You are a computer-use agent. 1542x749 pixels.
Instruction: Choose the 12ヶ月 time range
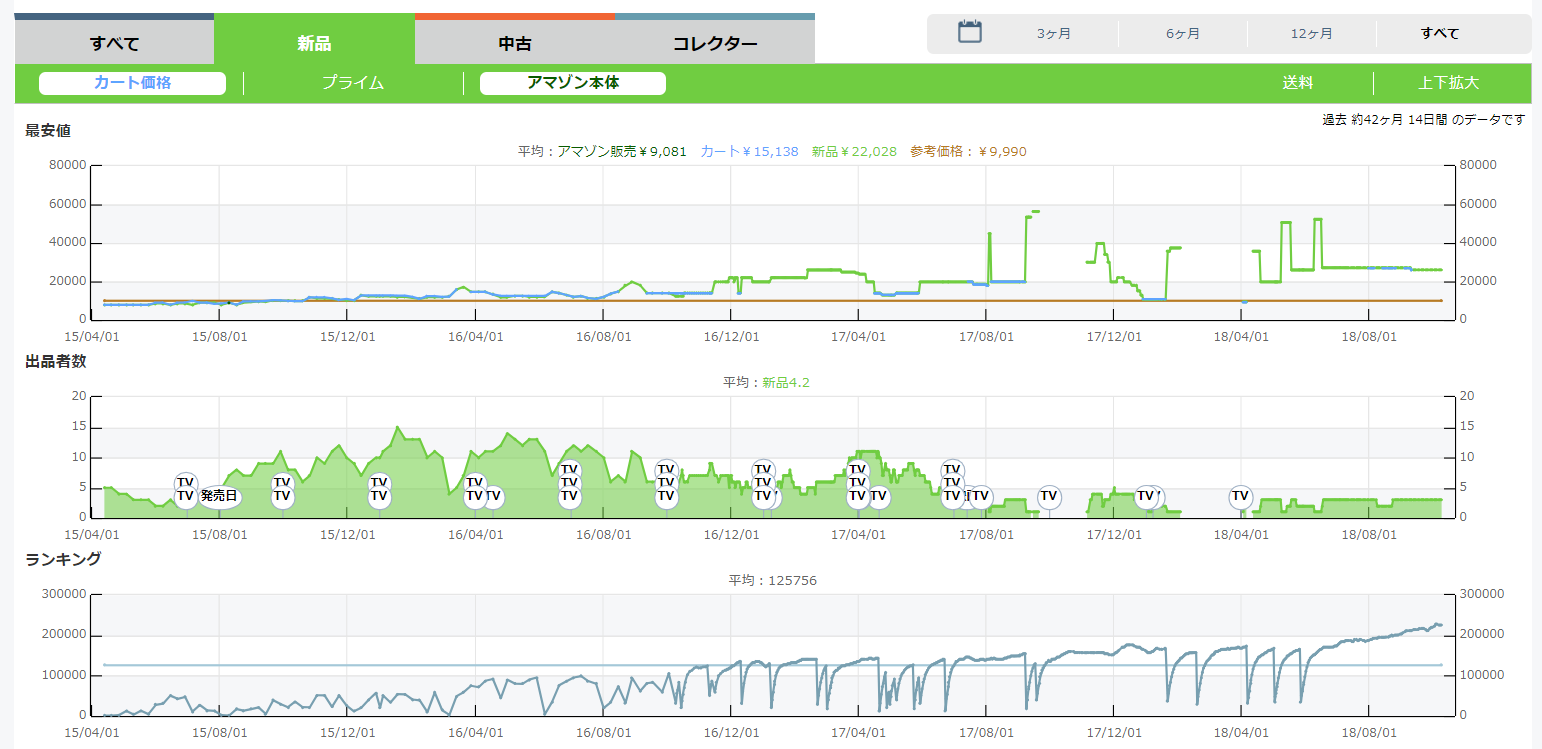[1311, 34]
